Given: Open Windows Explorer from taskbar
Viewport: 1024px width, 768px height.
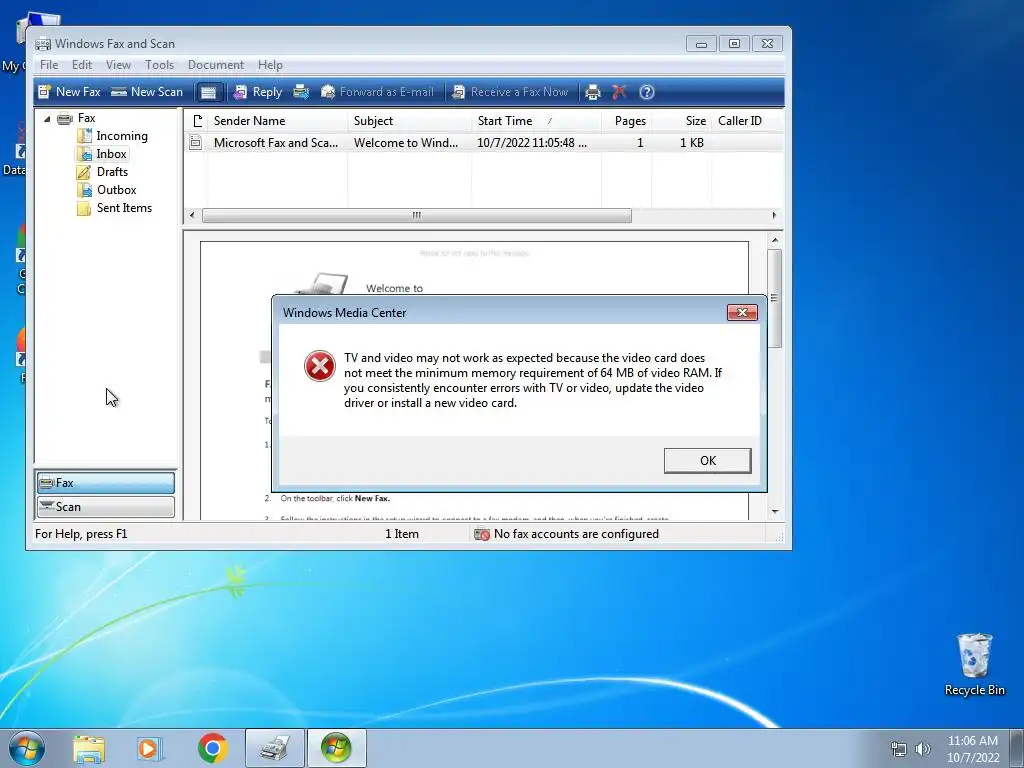Looking at the screenshot, I should (89, 748).
